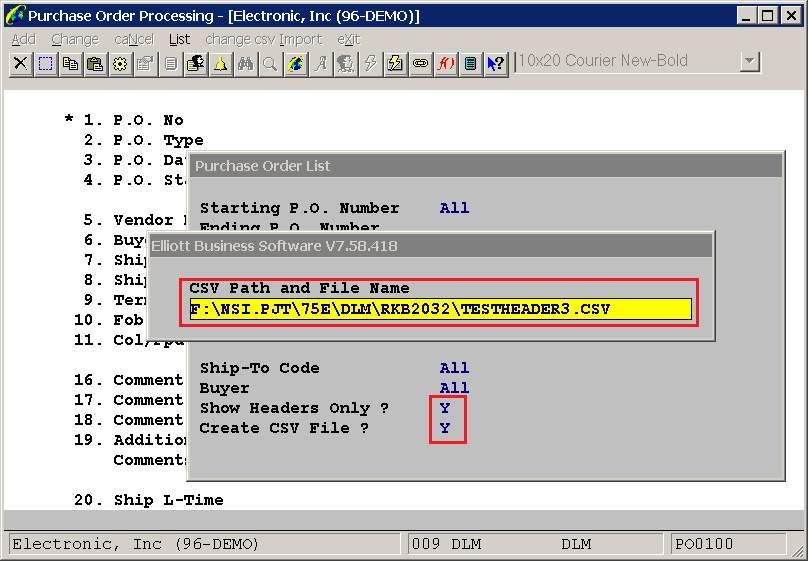The width and height of the screenshot is (808, 561).
Task: Click the binoculars search icon
Action: pos(245,63)
